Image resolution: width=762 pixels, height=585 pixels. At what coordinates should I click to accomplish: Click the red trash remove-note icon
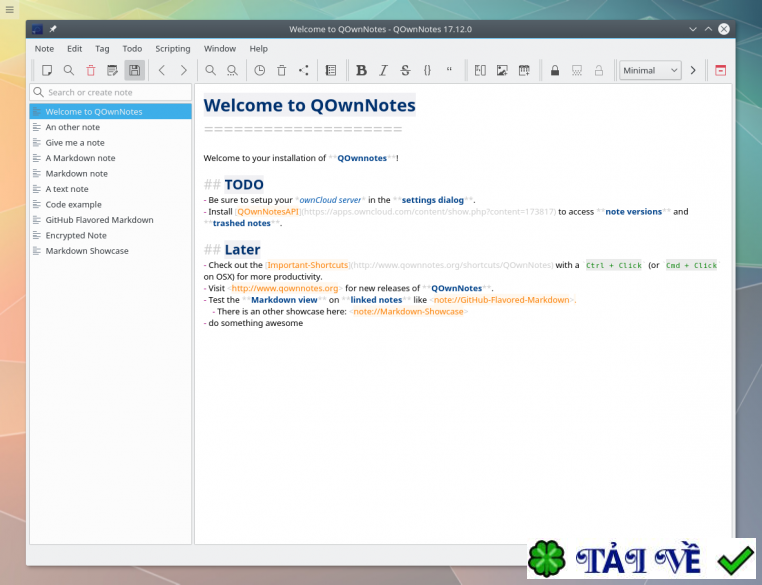(x=91, y=71)
